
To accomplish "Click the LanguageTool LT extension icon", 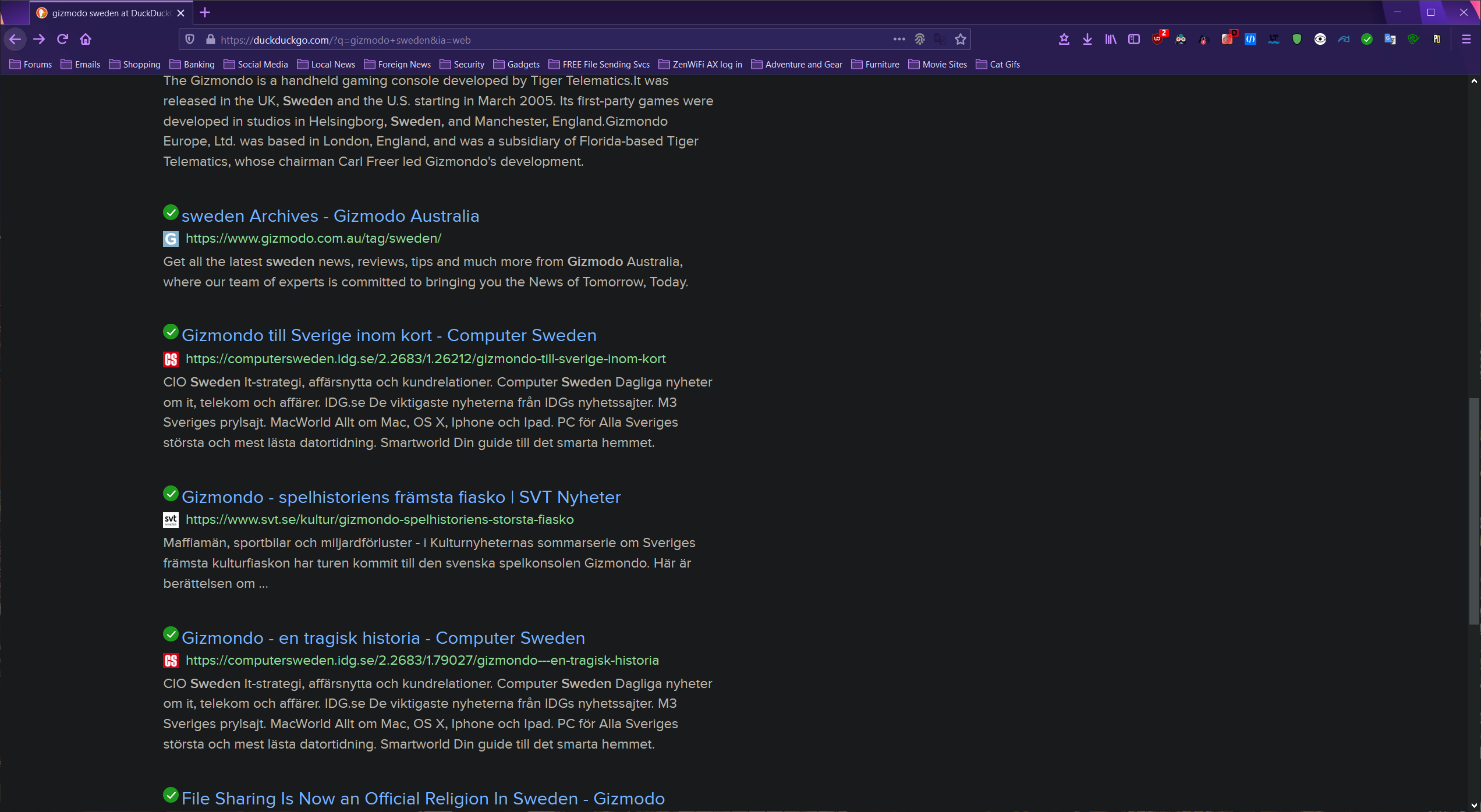I will tap(1274, 40).
